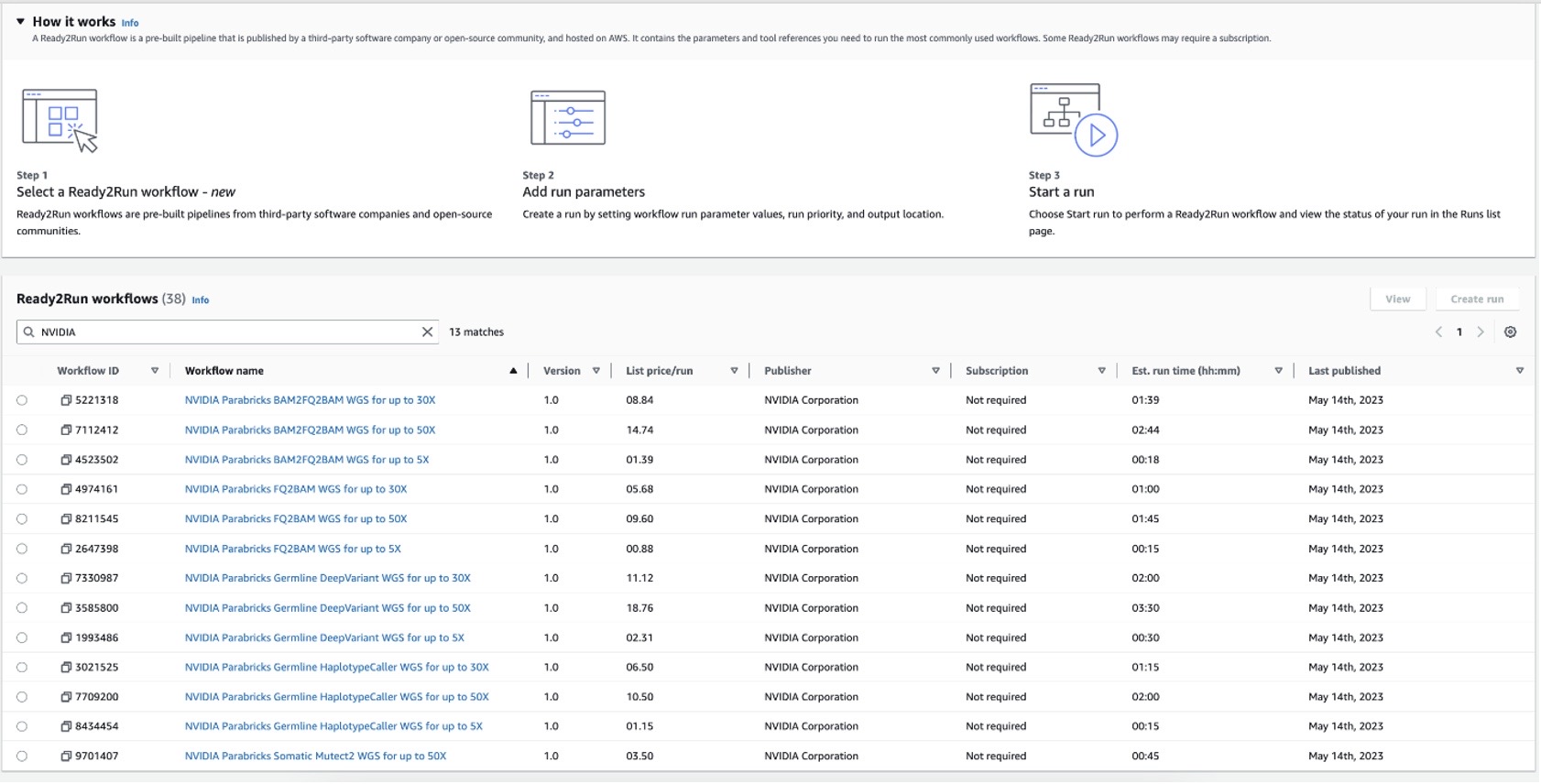The height and width of the screenshot is (784, 1541).
Task: Click run time 03:30 cell
Action: 1145,608
